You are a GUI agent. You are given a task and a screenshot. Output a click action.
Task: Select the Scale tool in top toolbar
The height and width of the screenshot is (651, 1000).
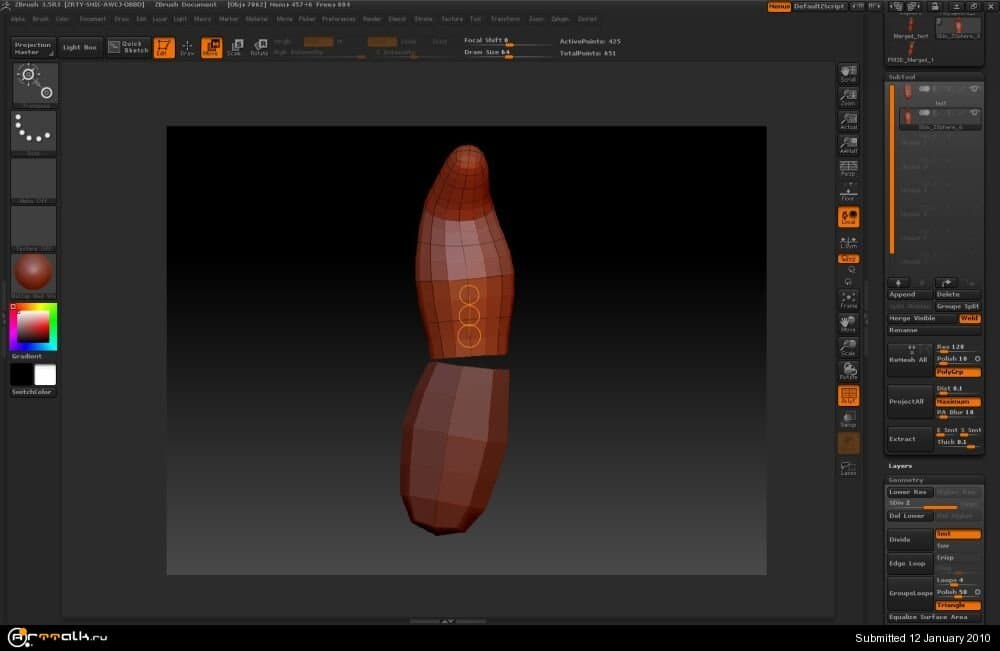[x=235, y=48]
